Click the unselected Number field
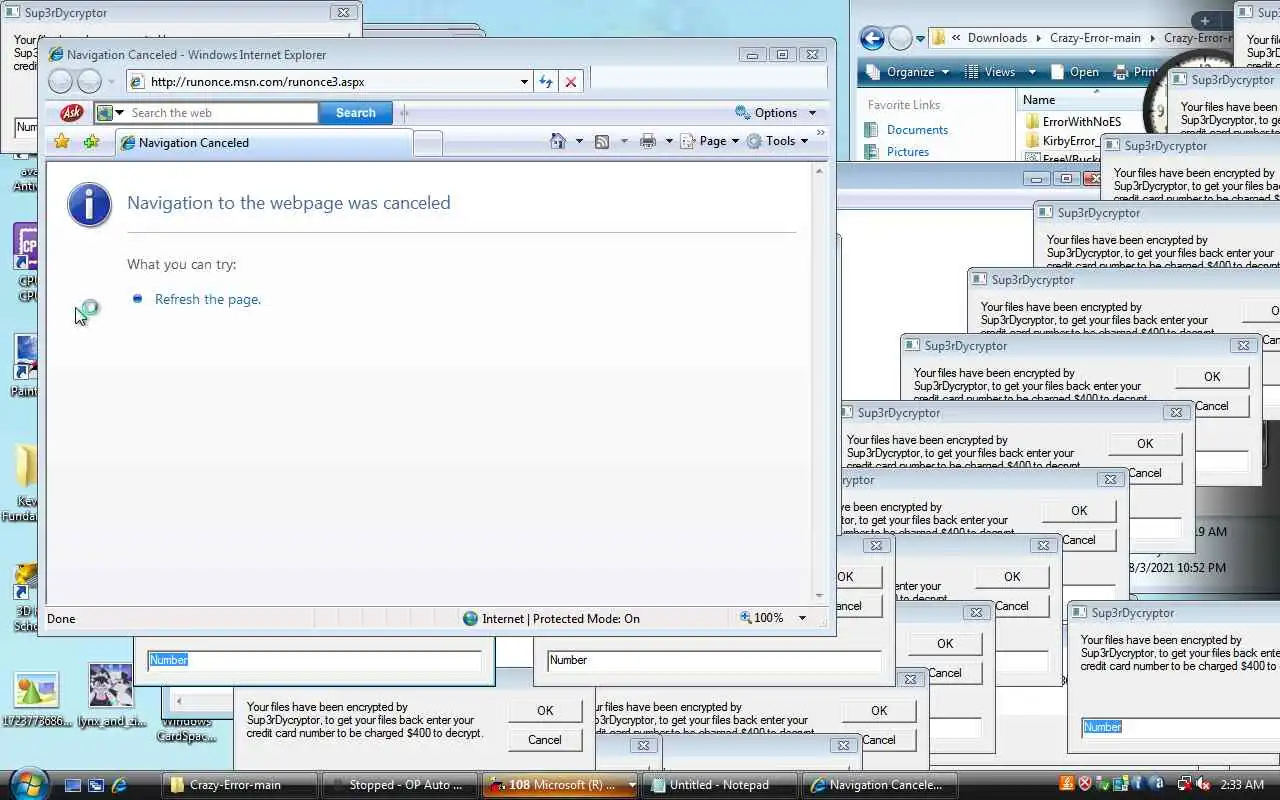1280x800 pixels. (x=714, y=660)
